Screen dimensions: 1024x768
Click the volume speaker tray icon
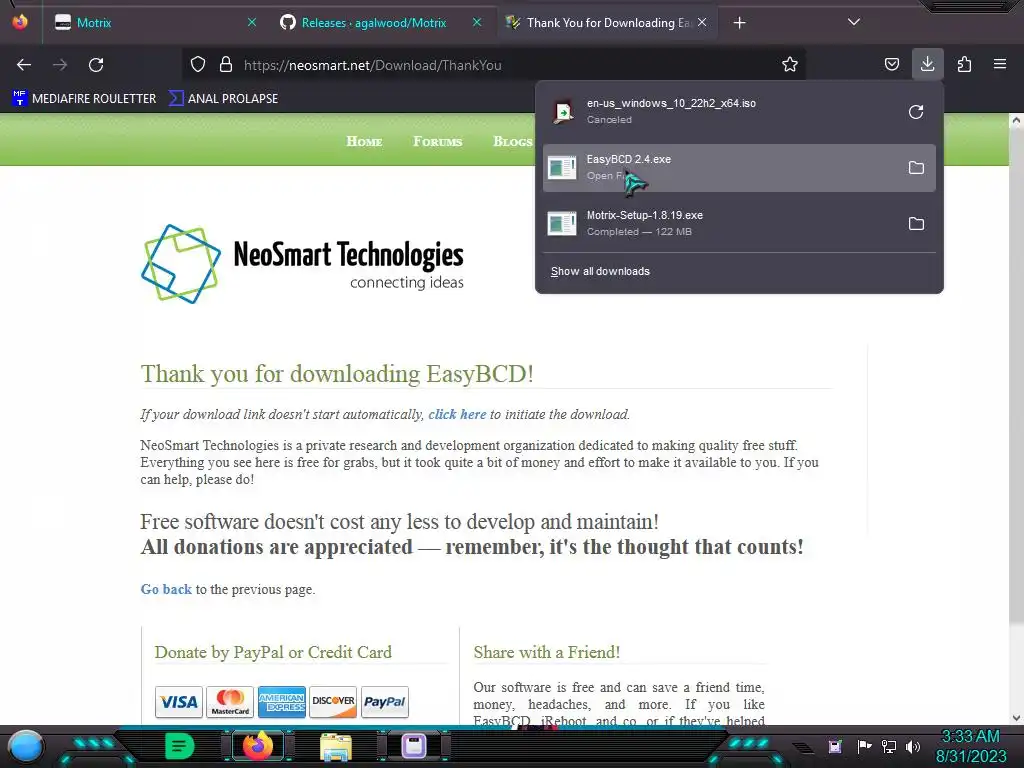(x=913, y=746)
